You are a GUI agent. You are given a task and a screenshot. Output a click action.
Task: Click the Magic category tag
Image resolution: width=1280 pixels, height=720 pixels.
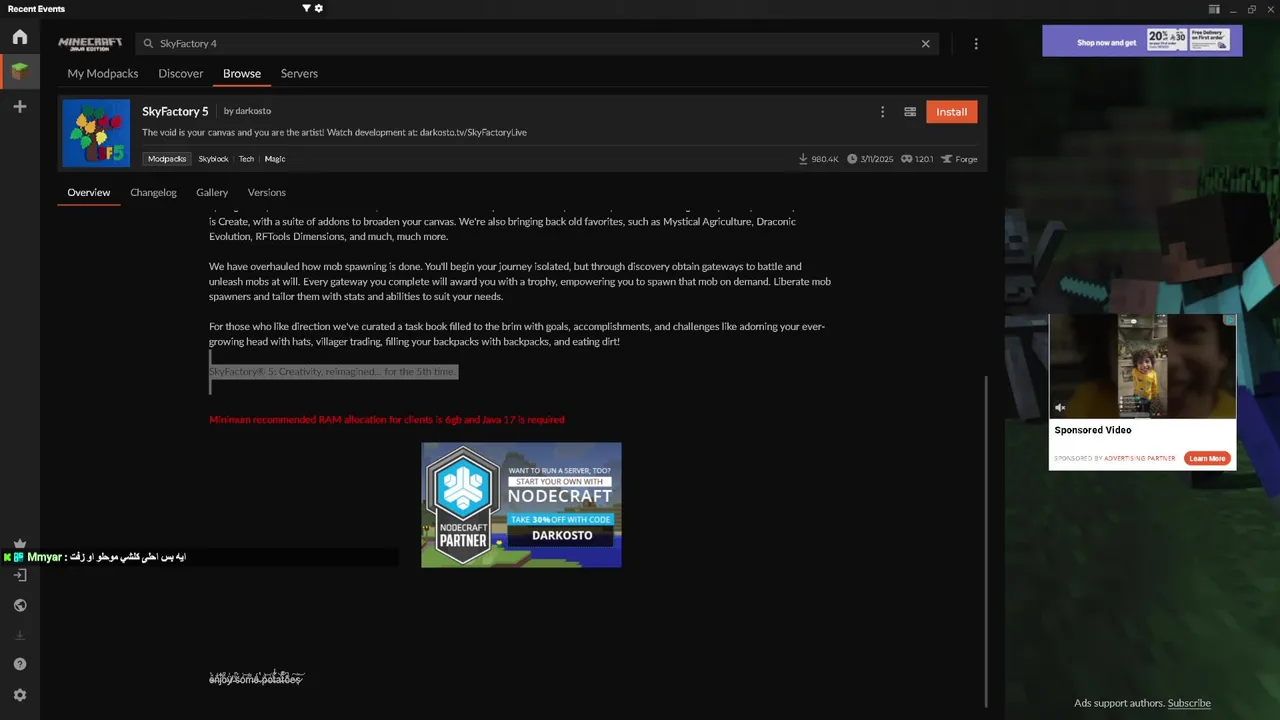click(x=275, y=159)
